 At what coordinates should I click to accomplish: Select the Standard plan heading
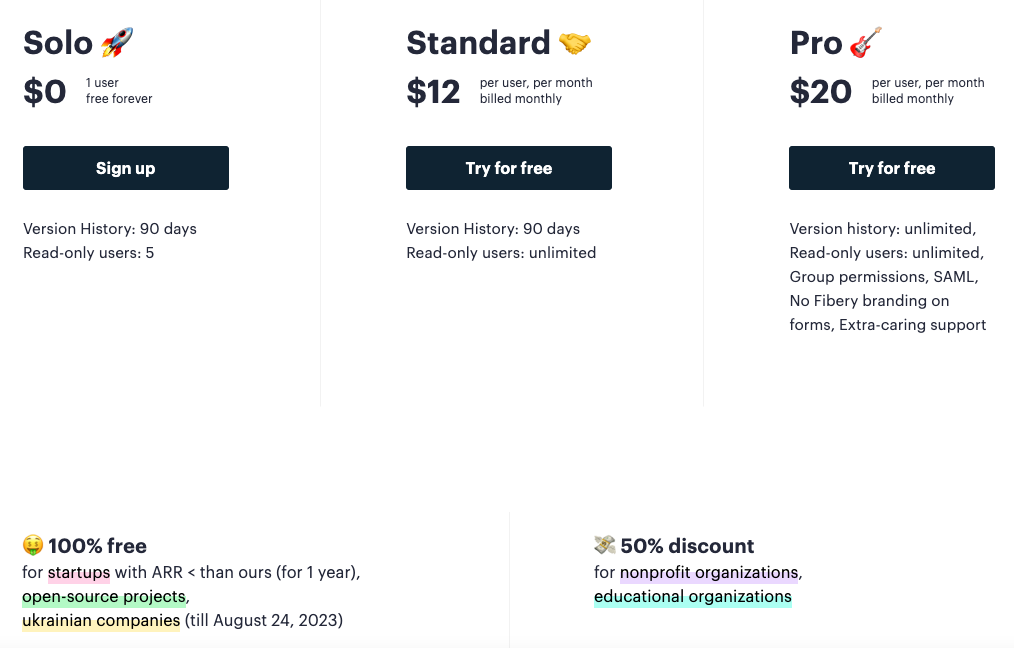click(479, 43)
